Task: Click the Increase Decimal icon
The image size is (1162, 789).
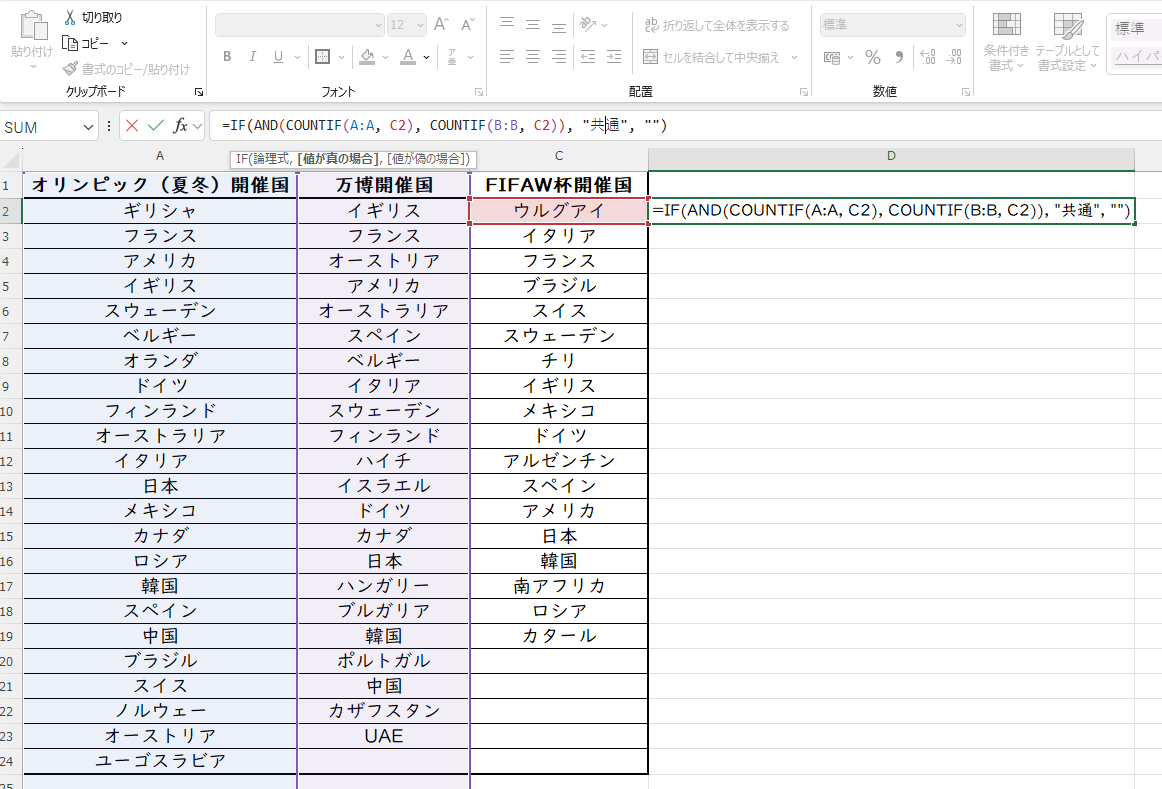Action: (928, 57)
